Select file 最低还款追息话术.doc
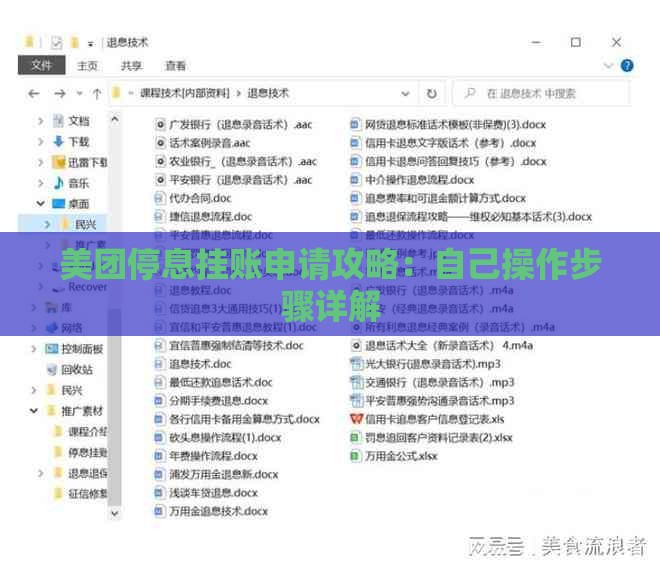The image size is (660, 568). pos(213,382)
